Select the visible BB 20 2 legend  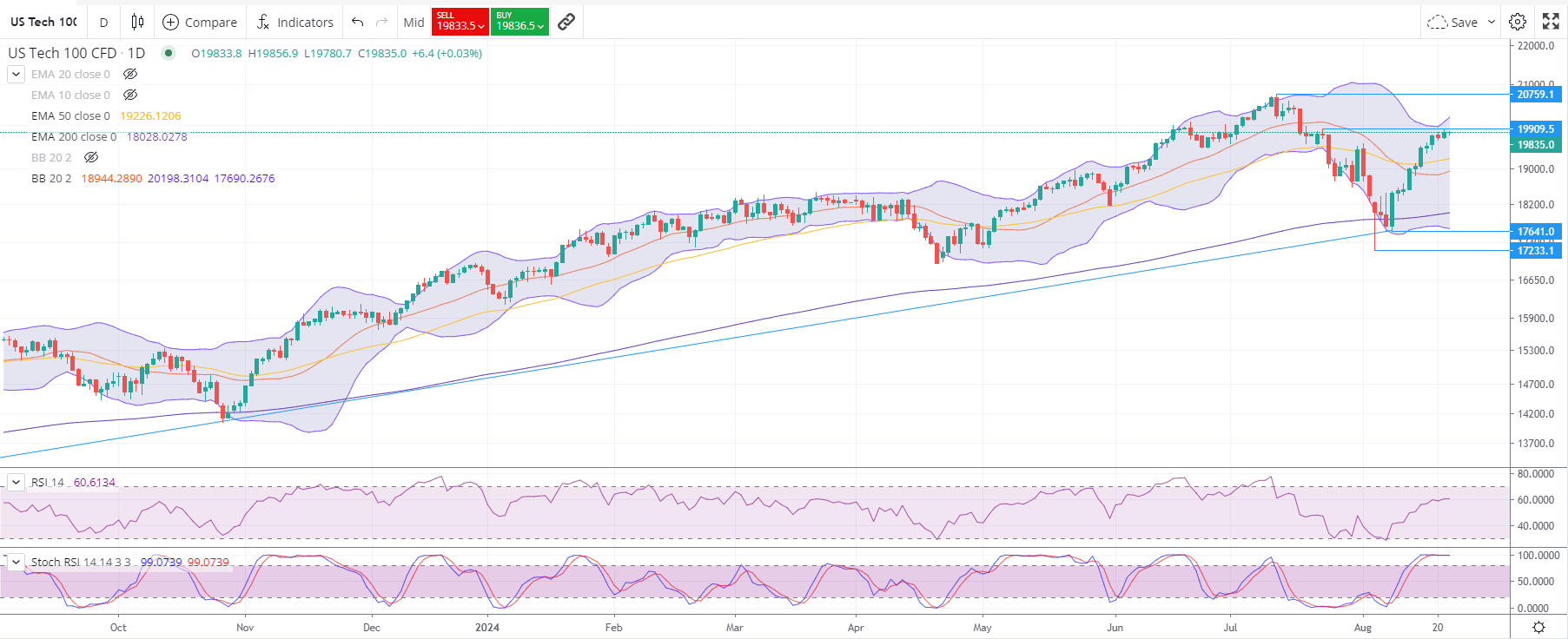pyautogui.click(x=51, y=178)
